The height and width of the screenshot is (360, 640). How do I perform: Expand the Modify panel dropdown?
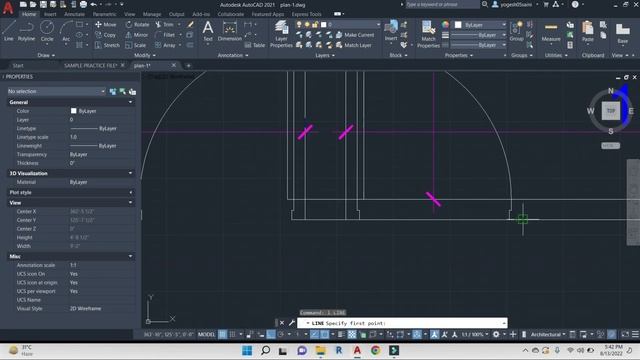coord(144,56)
